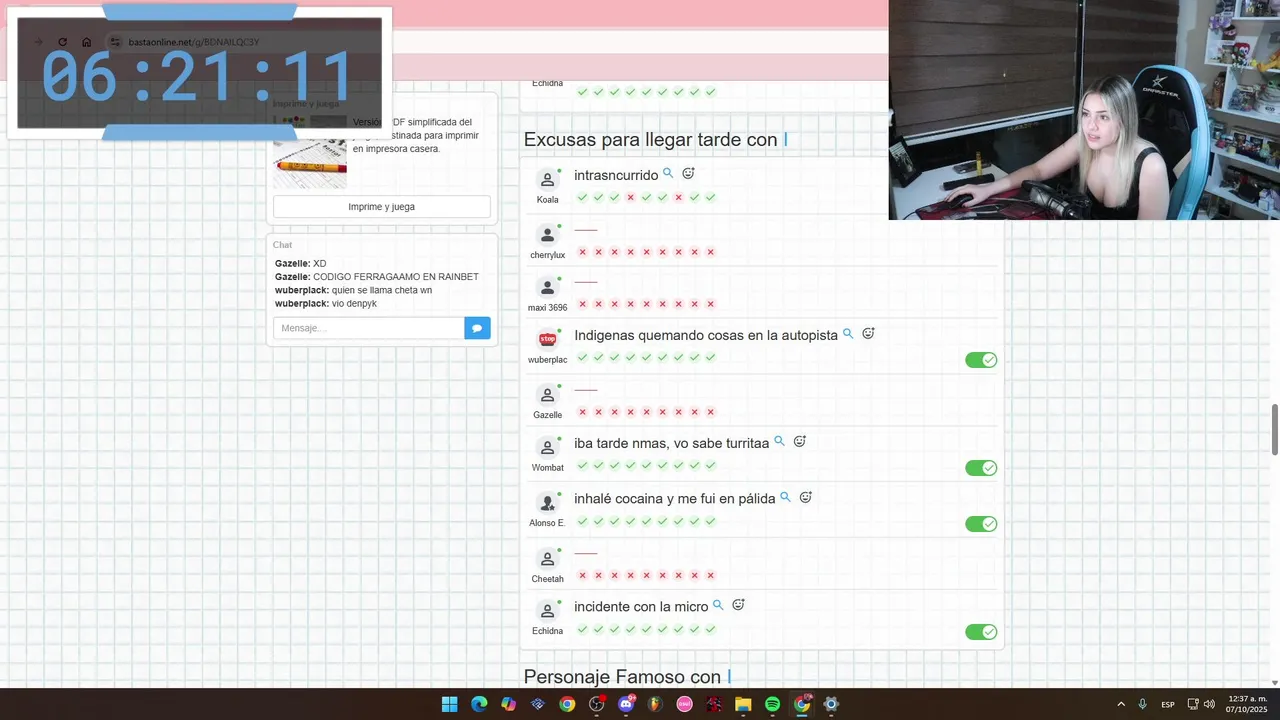Image resolution: width=1280 pixels, height=720 pixels.
Task: Click chat message 'vio denpyk'
Action: pos(354,303)
